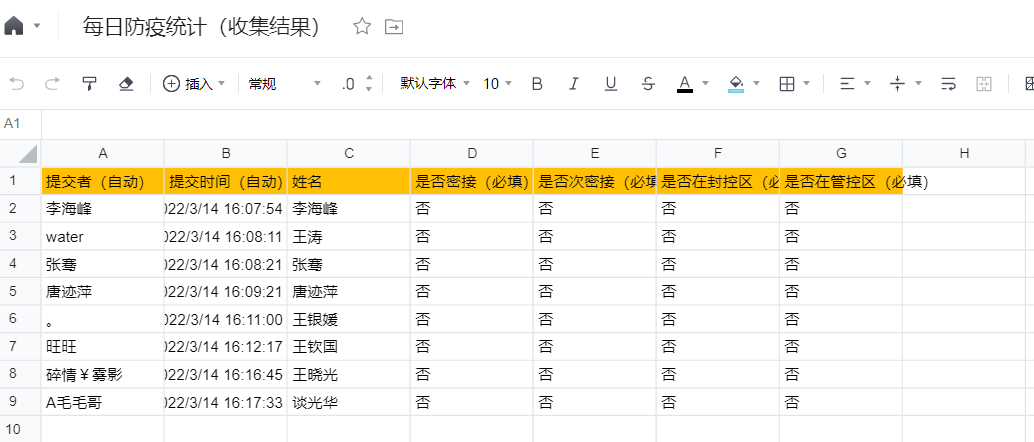This screenshot has height=442, width=1034.
Task: Select row 10 header
Action: [x=20, y=429]
